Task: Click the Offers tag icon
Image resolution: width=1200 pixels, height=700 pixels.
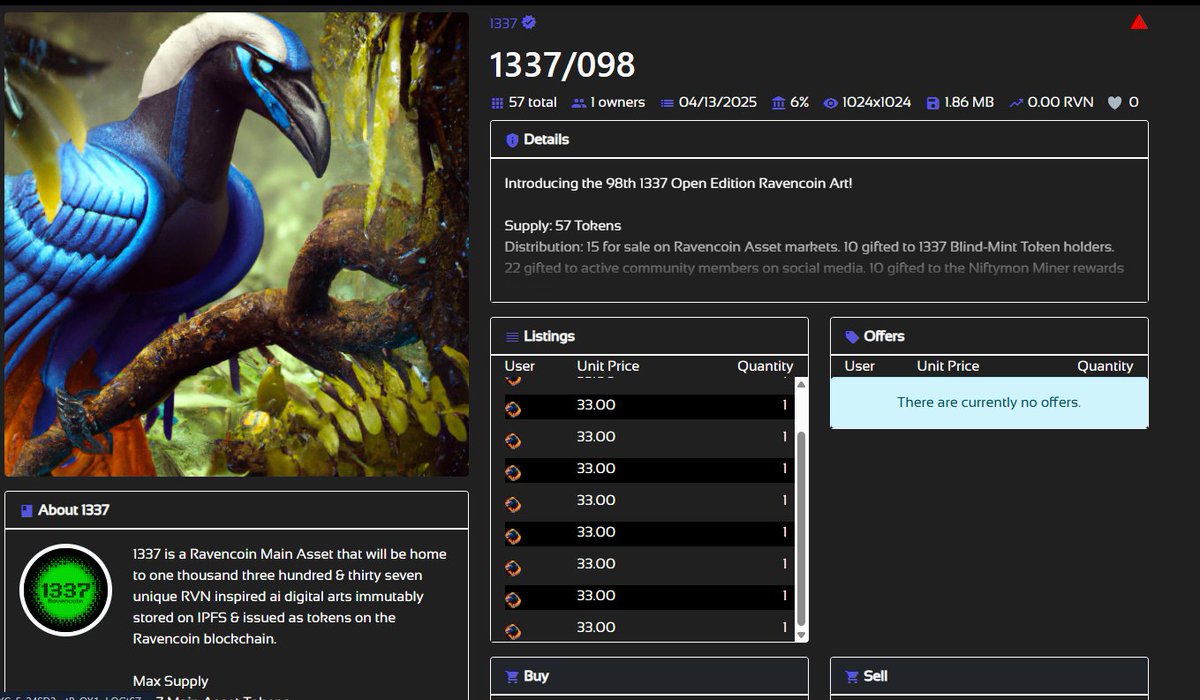Action: click(x=852, y=337)
